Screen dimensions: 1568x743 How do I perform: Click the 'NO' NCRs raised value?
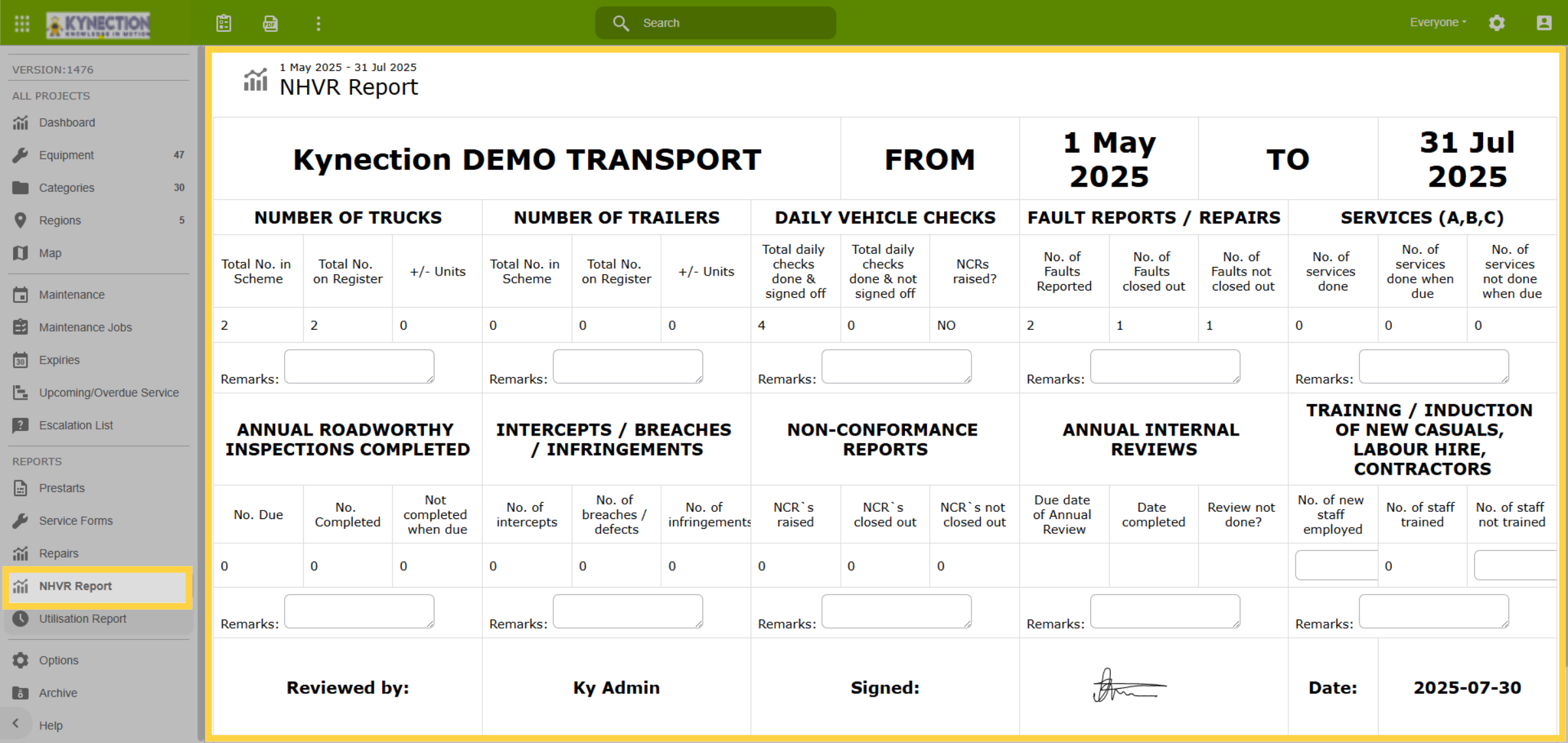click(946, 325)
